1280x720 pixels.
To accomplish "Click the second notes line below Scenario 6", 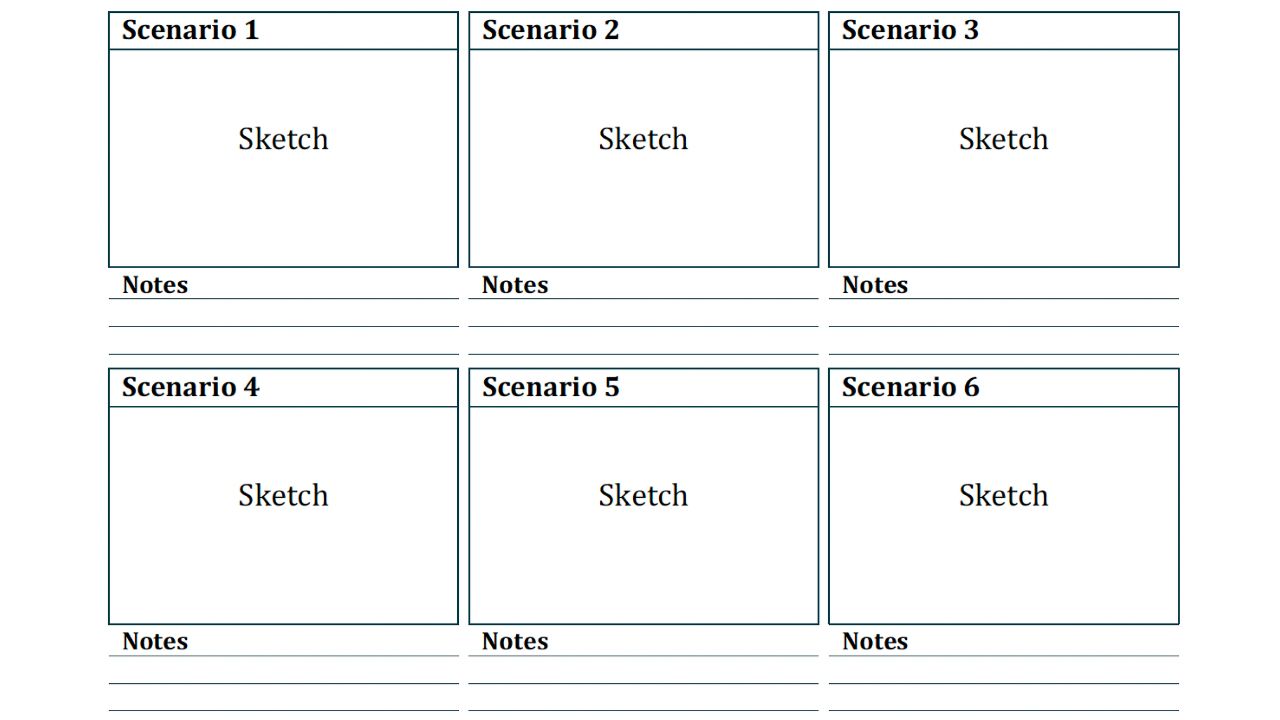I will (x=1003, y=683).
